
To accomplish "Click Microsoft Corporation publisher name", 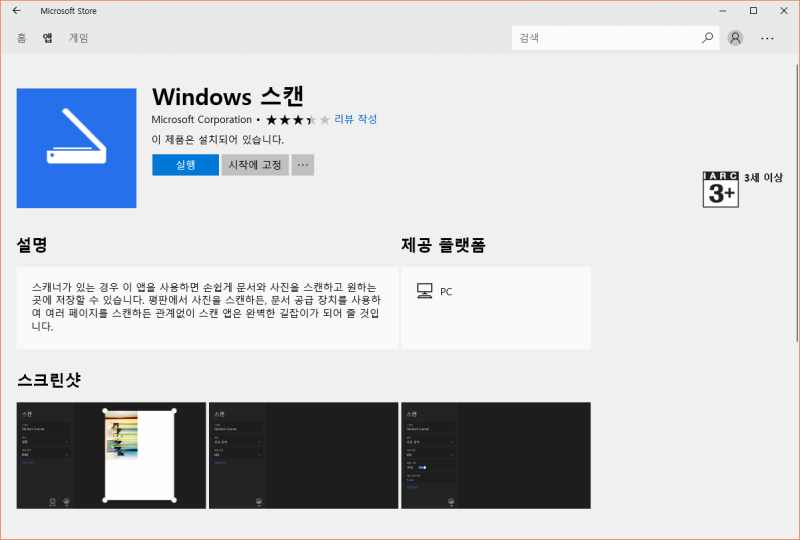I will [202, 119].
